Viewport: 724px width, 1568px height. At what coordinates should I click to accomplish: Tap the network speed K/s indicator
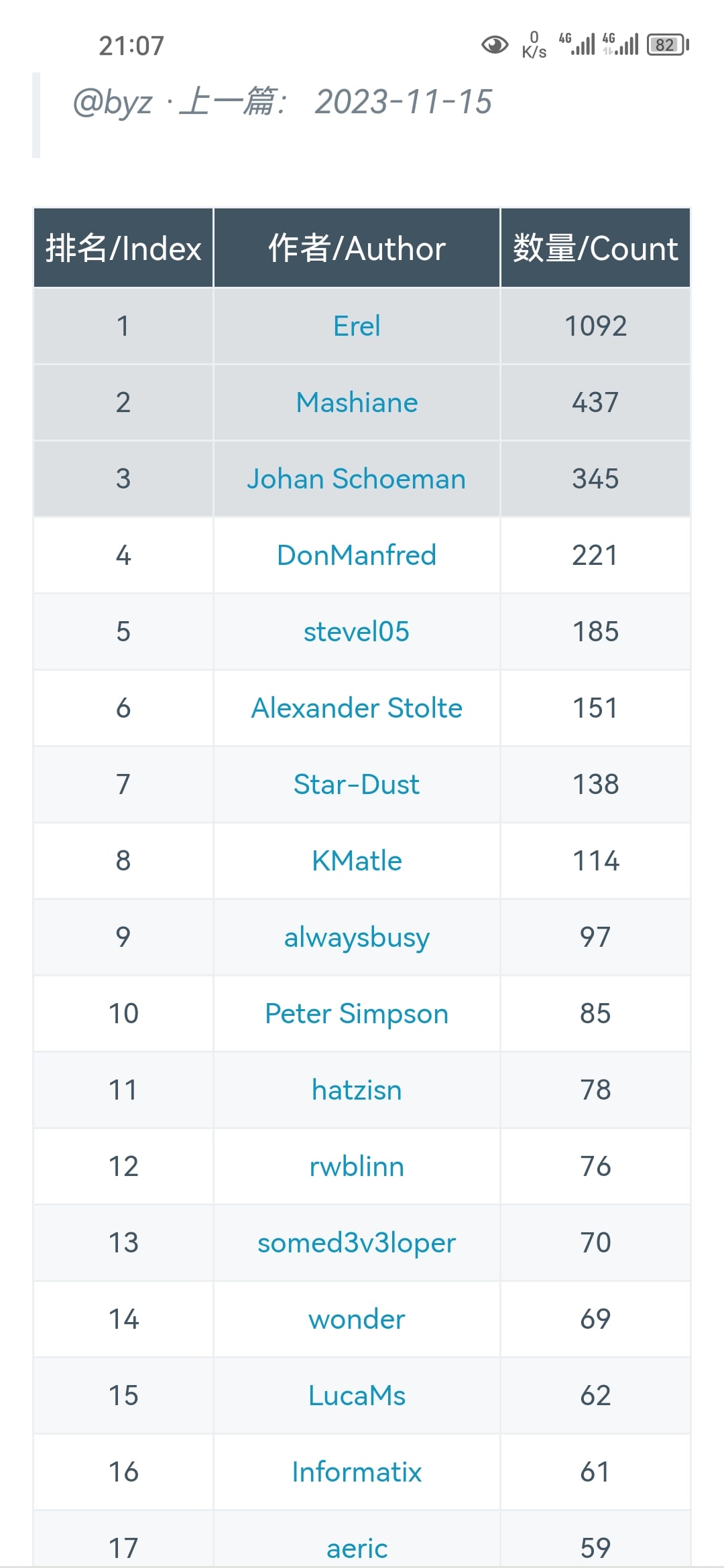[534, 45]
